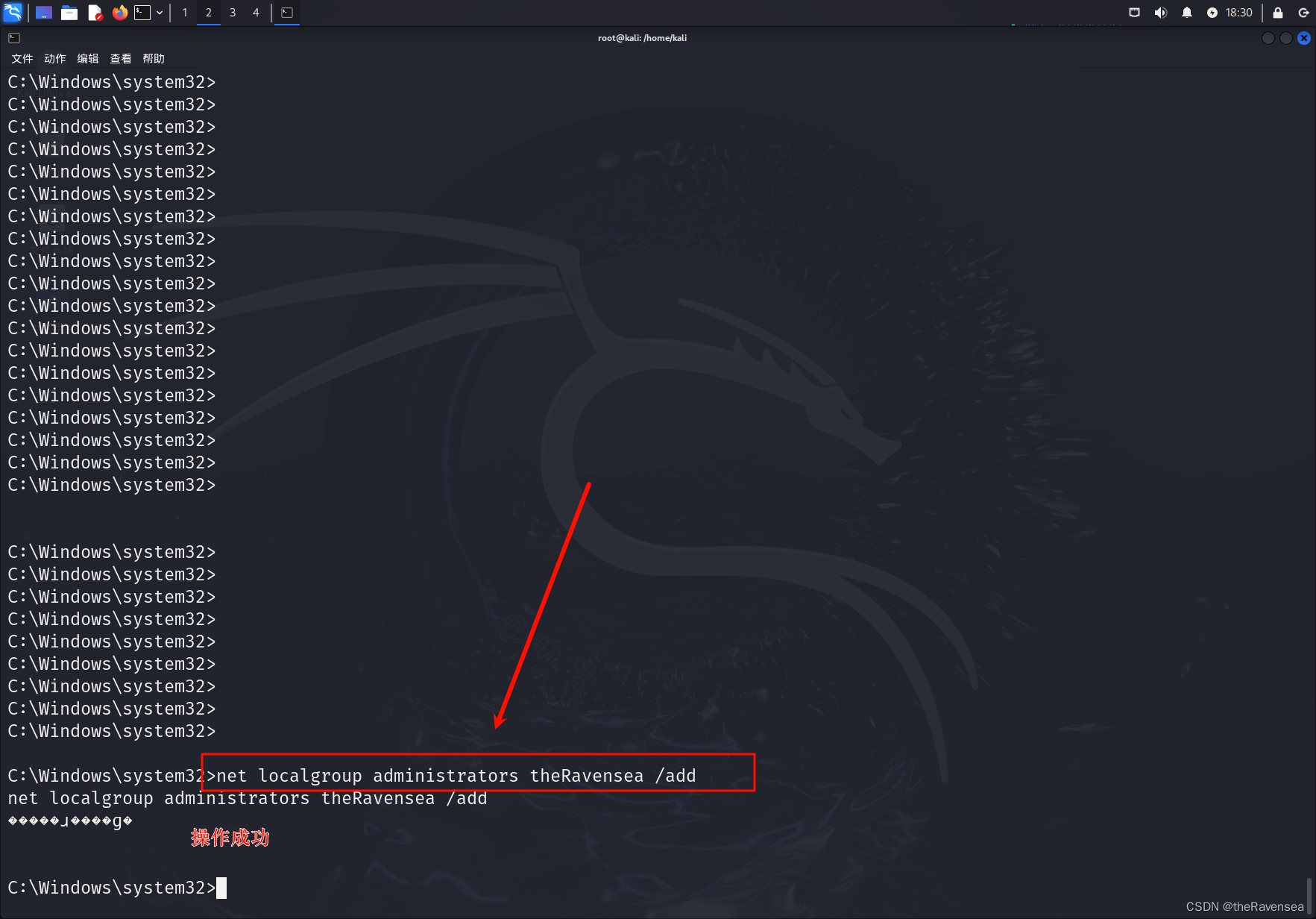This screenshot has width=1316, height=919.
Task: Lock the screen with padlock icon
Action: 1278,13
